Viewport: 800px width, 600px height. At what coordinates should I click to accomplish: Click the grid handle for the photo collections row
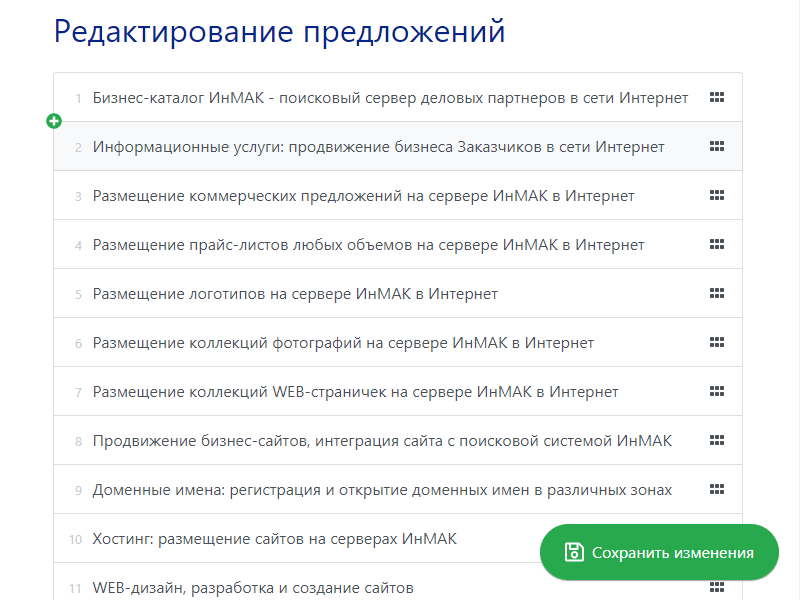click(716, 343)
